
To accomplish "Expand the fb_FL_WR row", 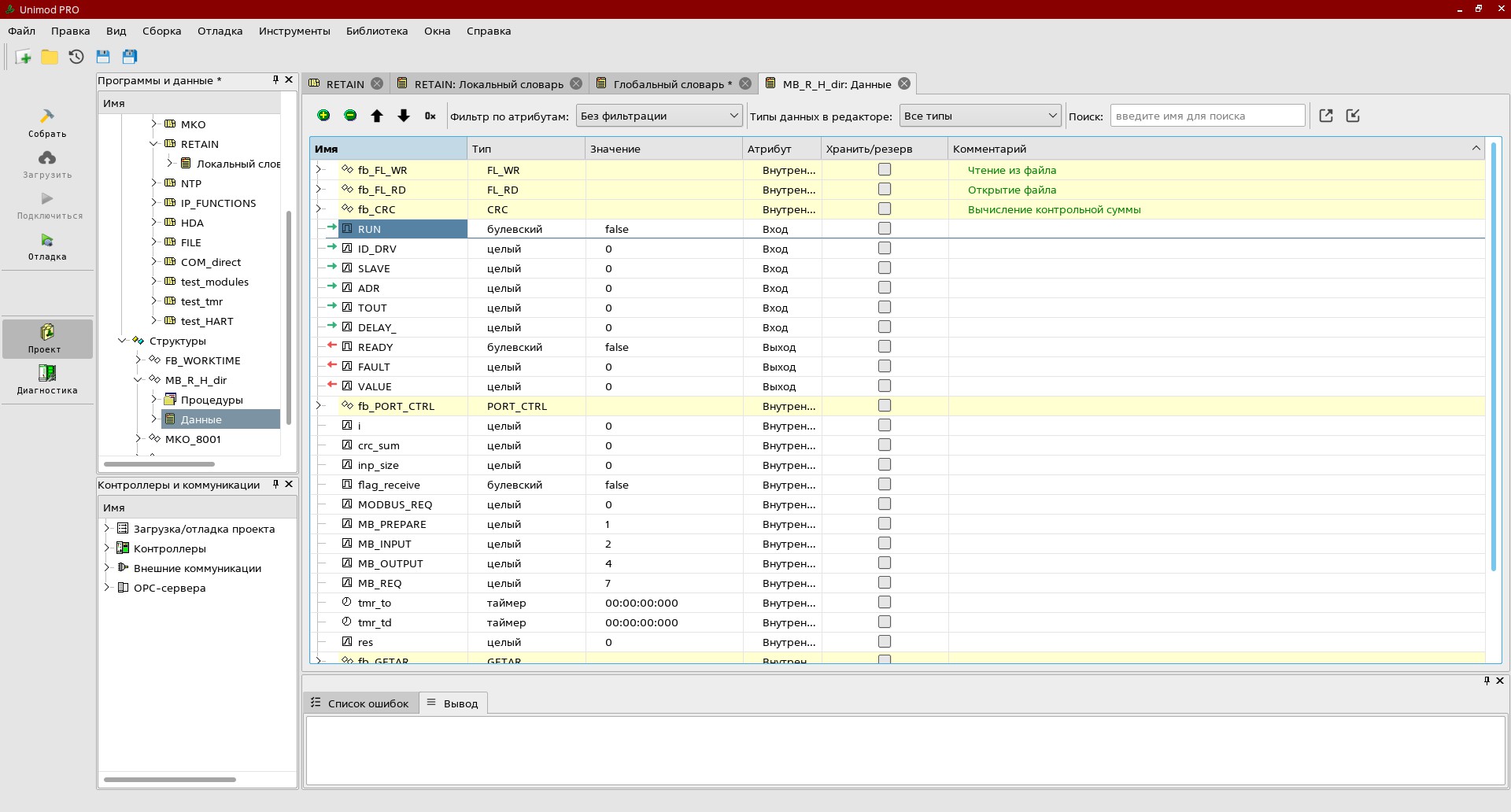I will (x=319, y=170).
